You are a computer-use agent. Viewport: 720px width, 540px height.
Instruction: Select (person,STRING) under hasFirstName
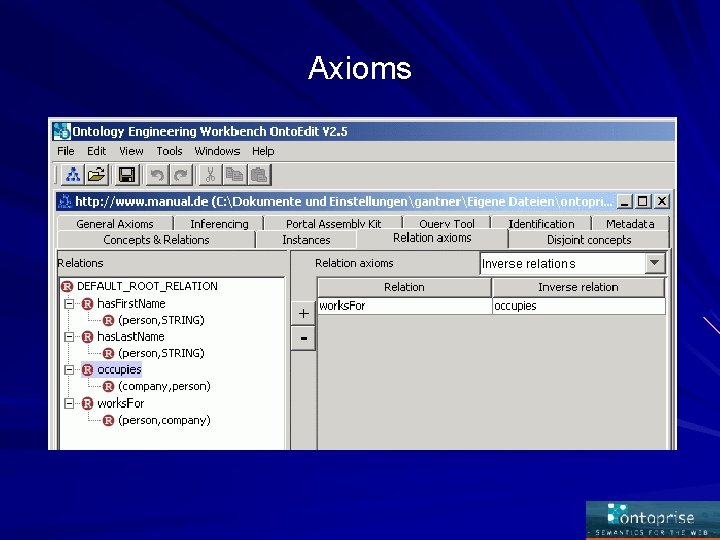coord(161,321)
